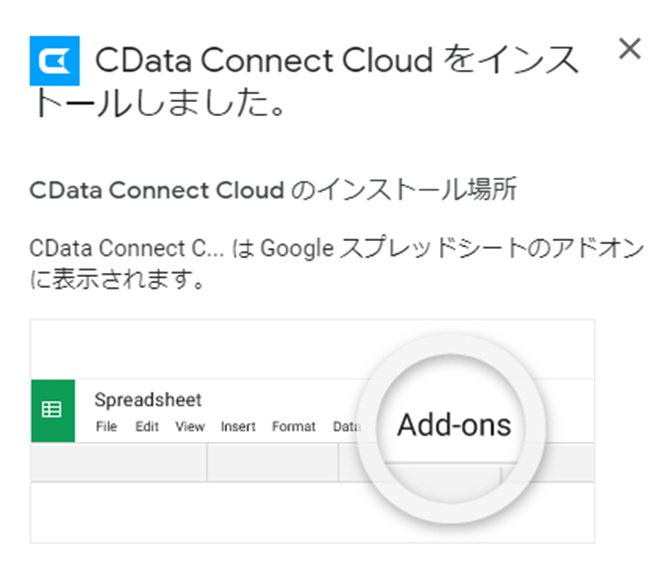Viewport: 669px width, 564px height.
Task: Click the partially hidden Data menu
Action: tap(346, 426)
